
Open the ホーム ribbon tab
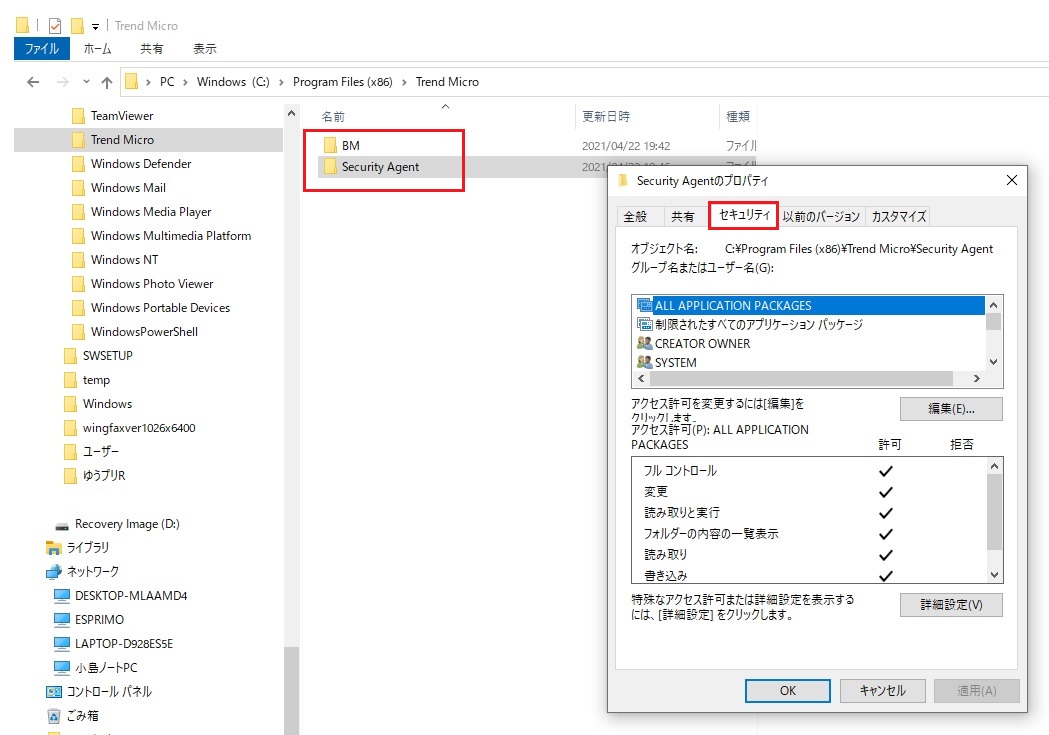(x=98, y=49)
